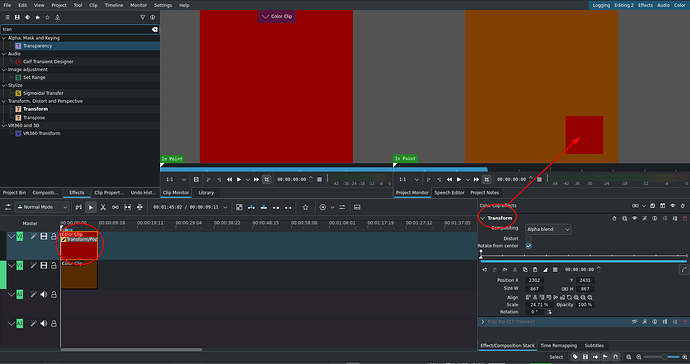Enable the Distort checkbox

click(x=529, y=239)
